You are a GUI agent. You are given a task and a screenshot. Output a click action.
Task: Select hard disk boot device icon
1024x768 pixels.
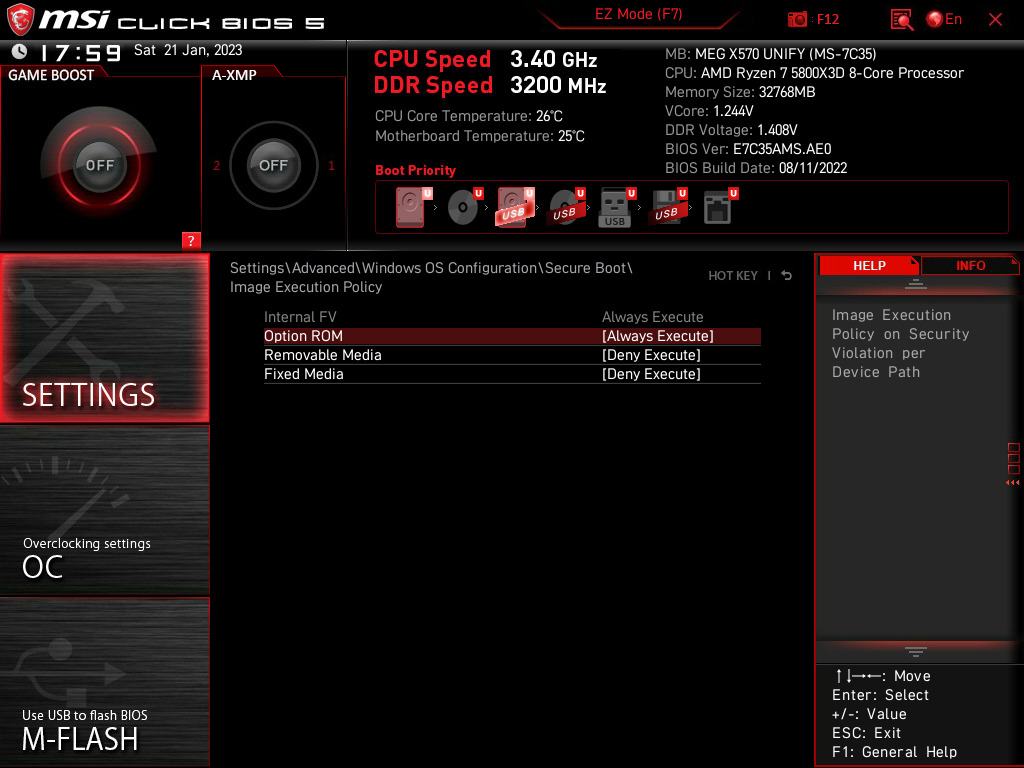413,208
